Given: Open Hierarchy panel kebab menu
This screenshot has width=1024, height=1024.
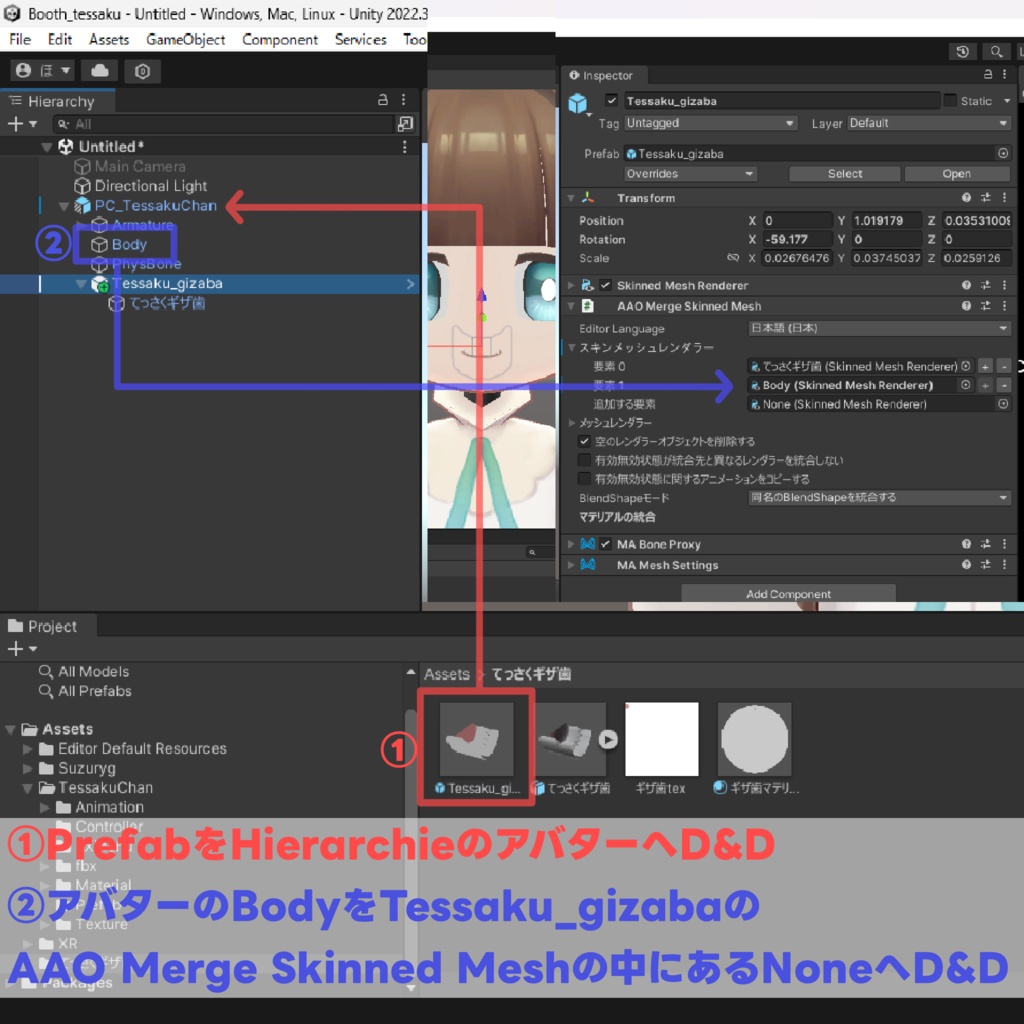Looking at the screenshot, I should (x=404, y=100).
